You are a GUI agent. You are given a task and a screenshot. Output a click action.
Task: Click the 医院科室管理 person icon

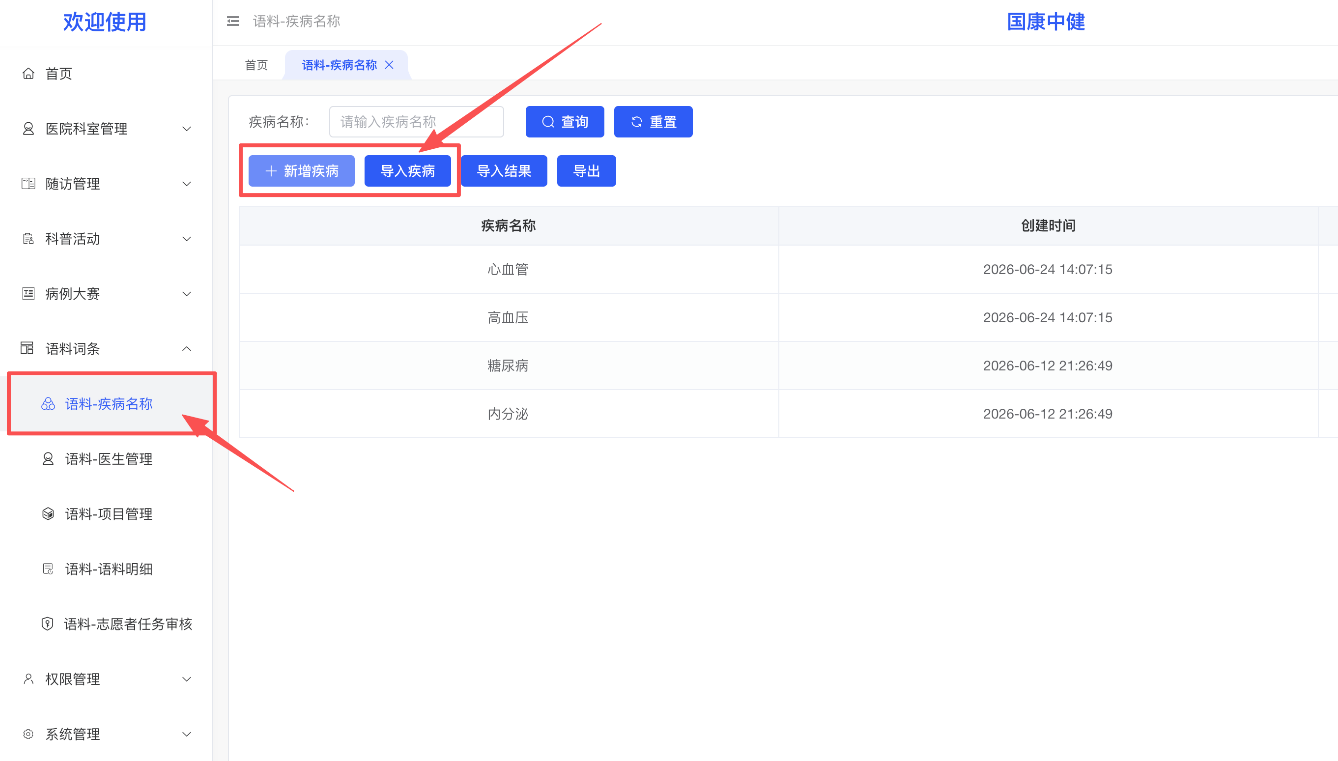pyautogui.click(x=28, y=129)
